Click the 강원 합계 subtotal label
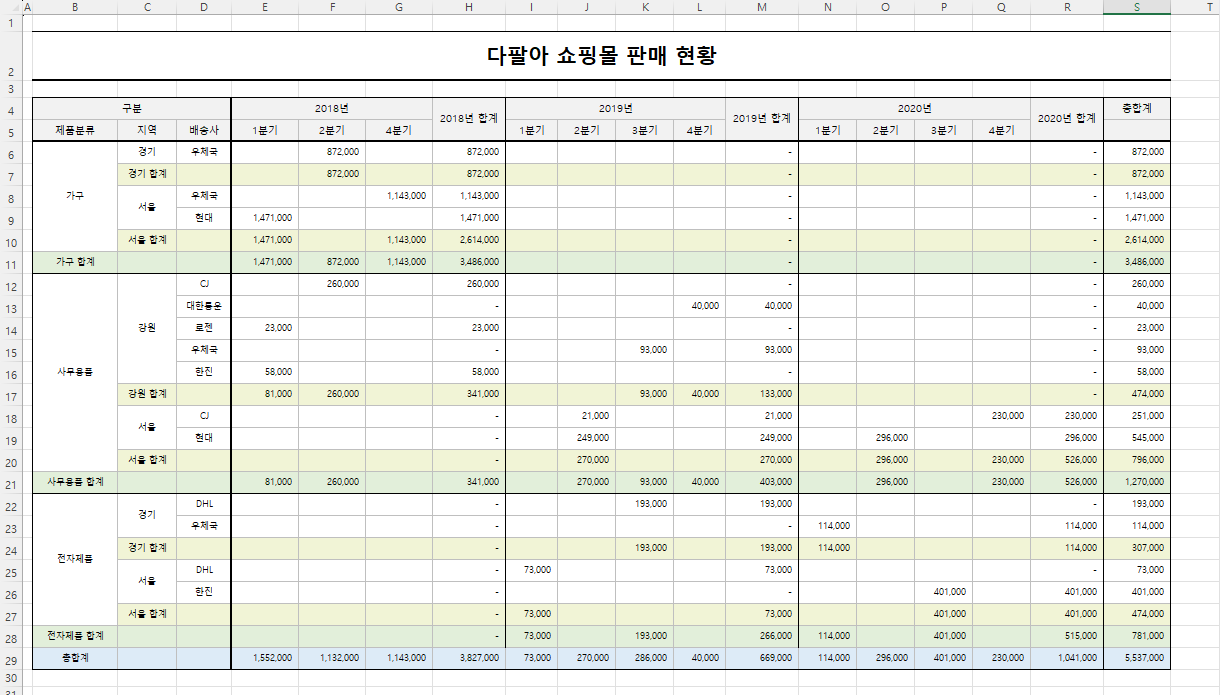 click(x=147, y=394)
